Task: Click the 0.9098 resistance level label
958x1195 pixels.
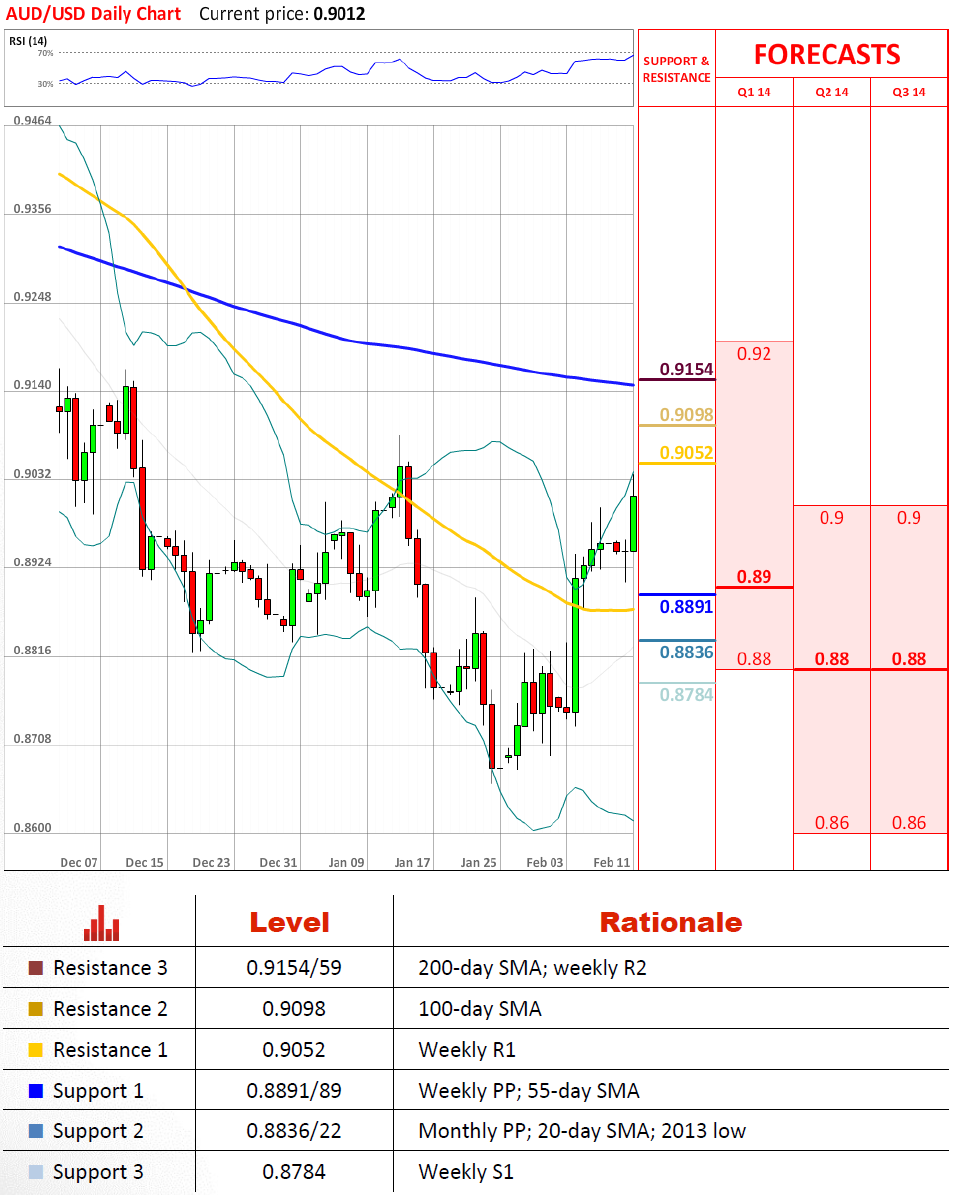Action: [x=686, y=415]
